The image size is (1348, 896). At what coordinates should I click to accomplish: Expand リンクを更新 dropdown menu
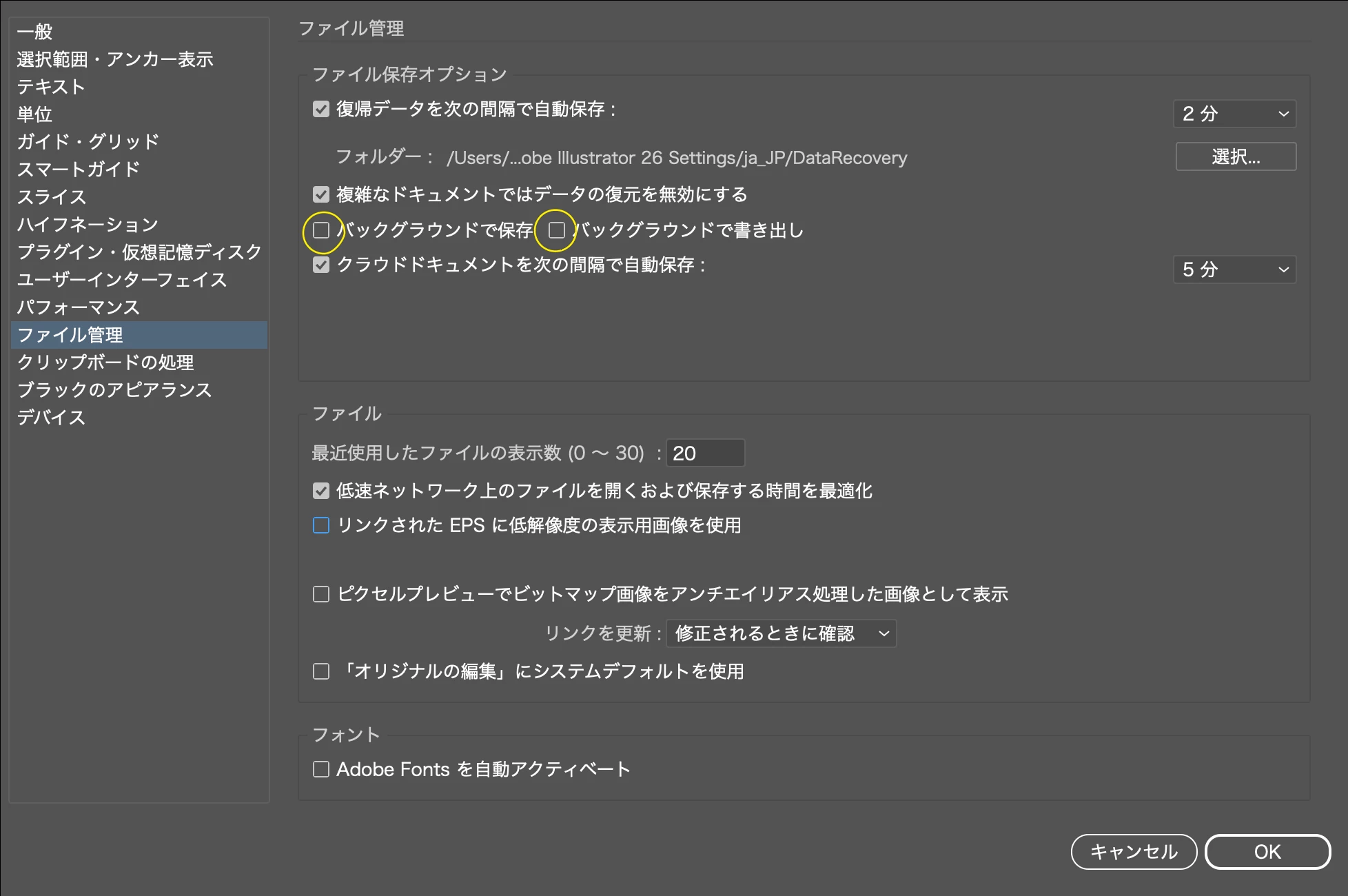pos(781,633)
